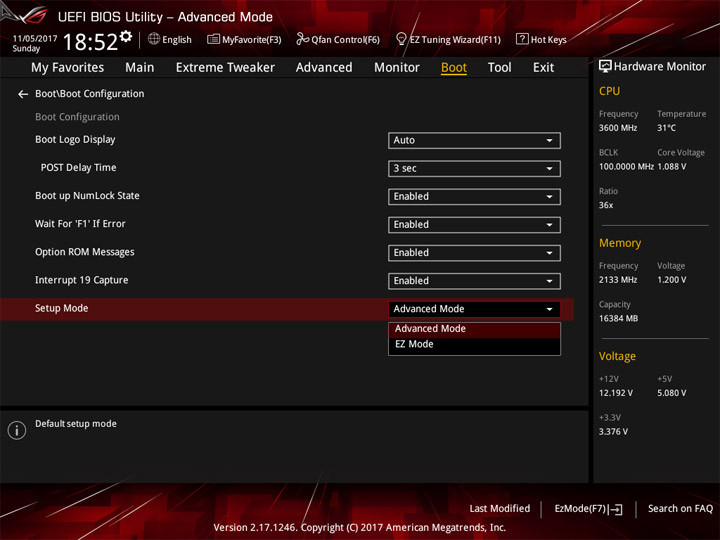Choose EZ Mode from the dropdown list
The height and width of the screenshot is (540, 720).
tap(474, 344)
